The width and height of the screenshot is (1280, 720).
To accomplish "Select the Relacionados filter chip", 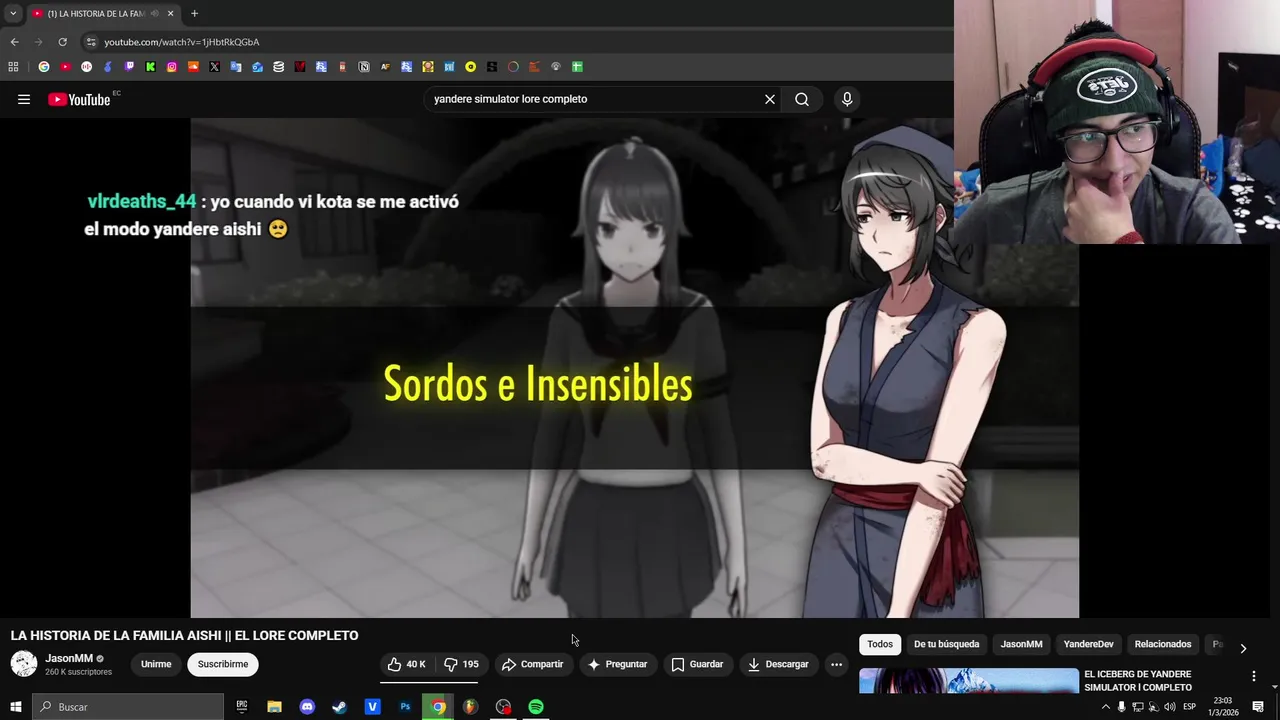I will tap(1163, 644).
